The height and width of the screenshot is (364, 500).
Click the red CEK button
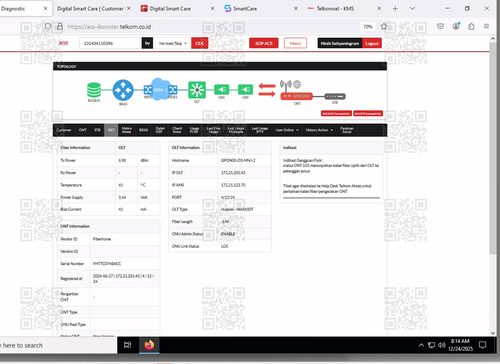[200, 43]
